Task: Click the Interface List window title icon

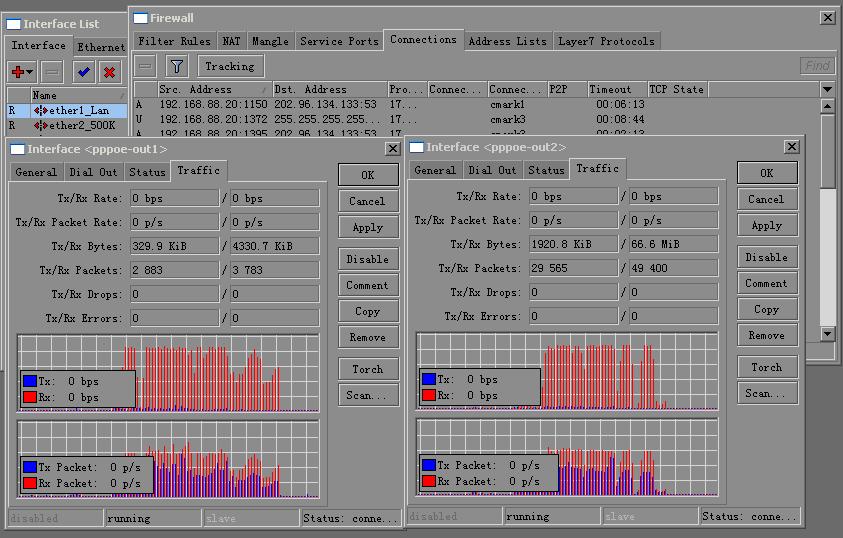Action: (x=13, y=24)
